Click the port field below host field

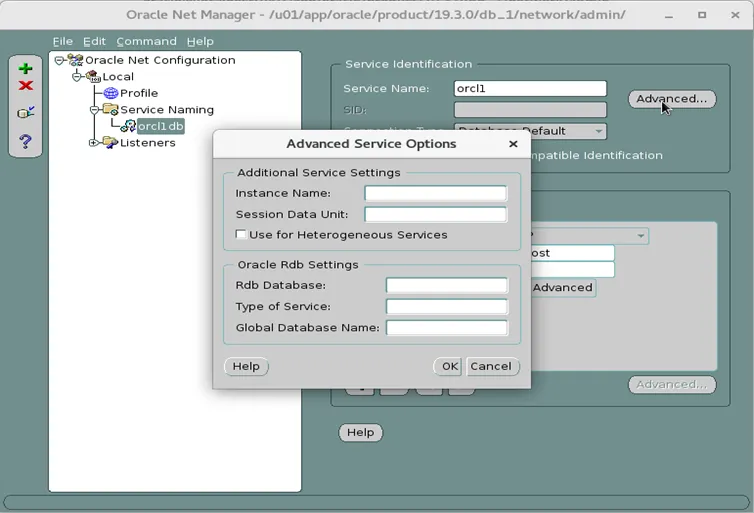pyautogui.click(x=572, y=269)
